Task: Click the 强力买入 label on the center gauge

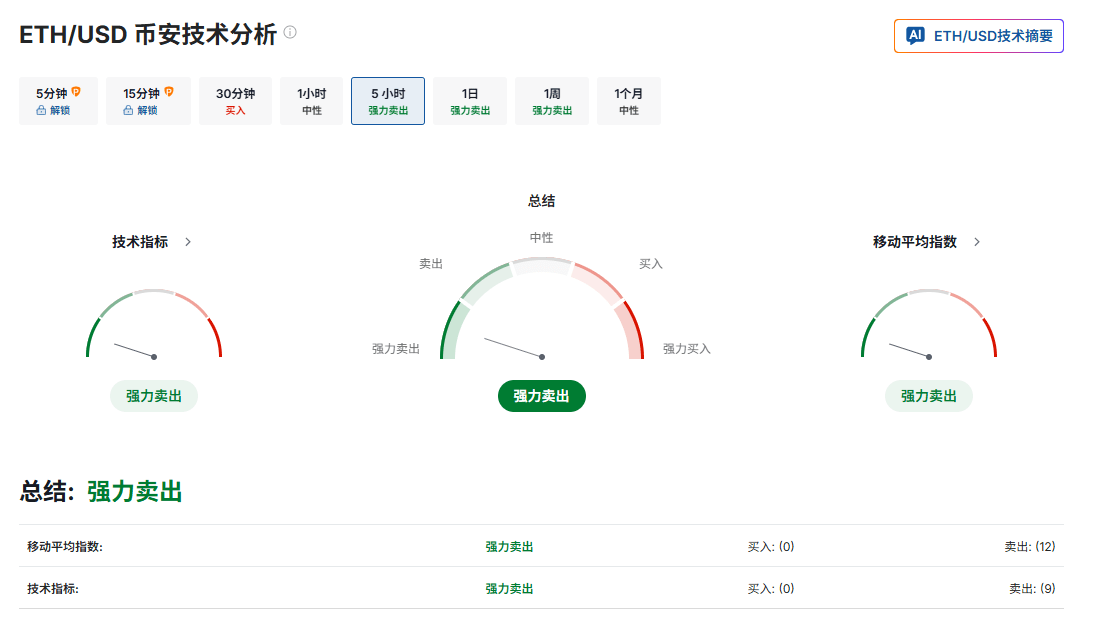Action: tap(687, 349)
